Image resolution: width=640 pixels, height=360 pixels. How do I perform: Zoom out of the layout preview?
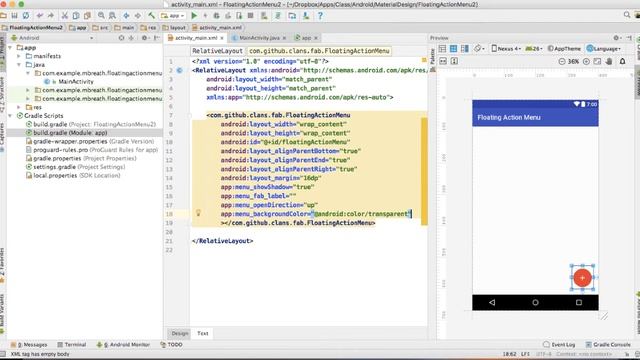pos(562,61)
